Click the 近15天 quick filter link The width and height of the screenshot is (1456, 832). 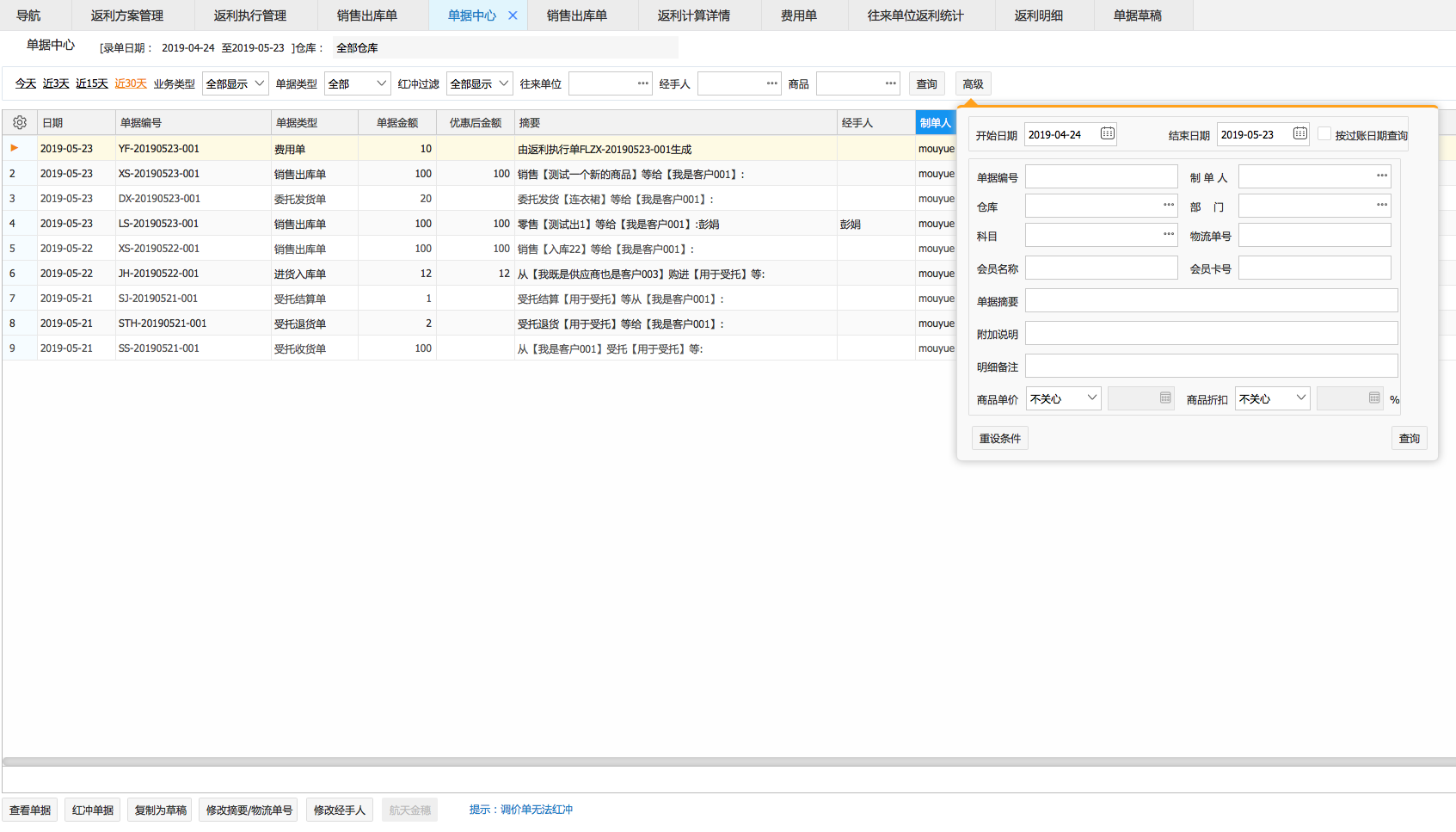coord(91,83)
